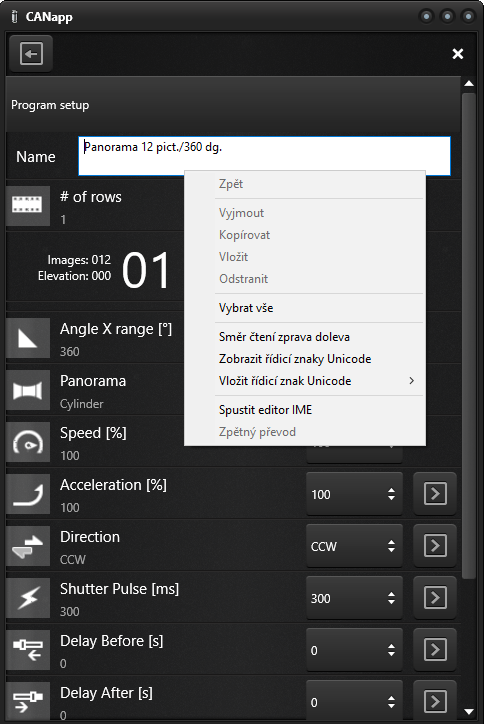Click the Direction arrows icon
Screen dimensions: 486x724
click(x=28, y=546)
